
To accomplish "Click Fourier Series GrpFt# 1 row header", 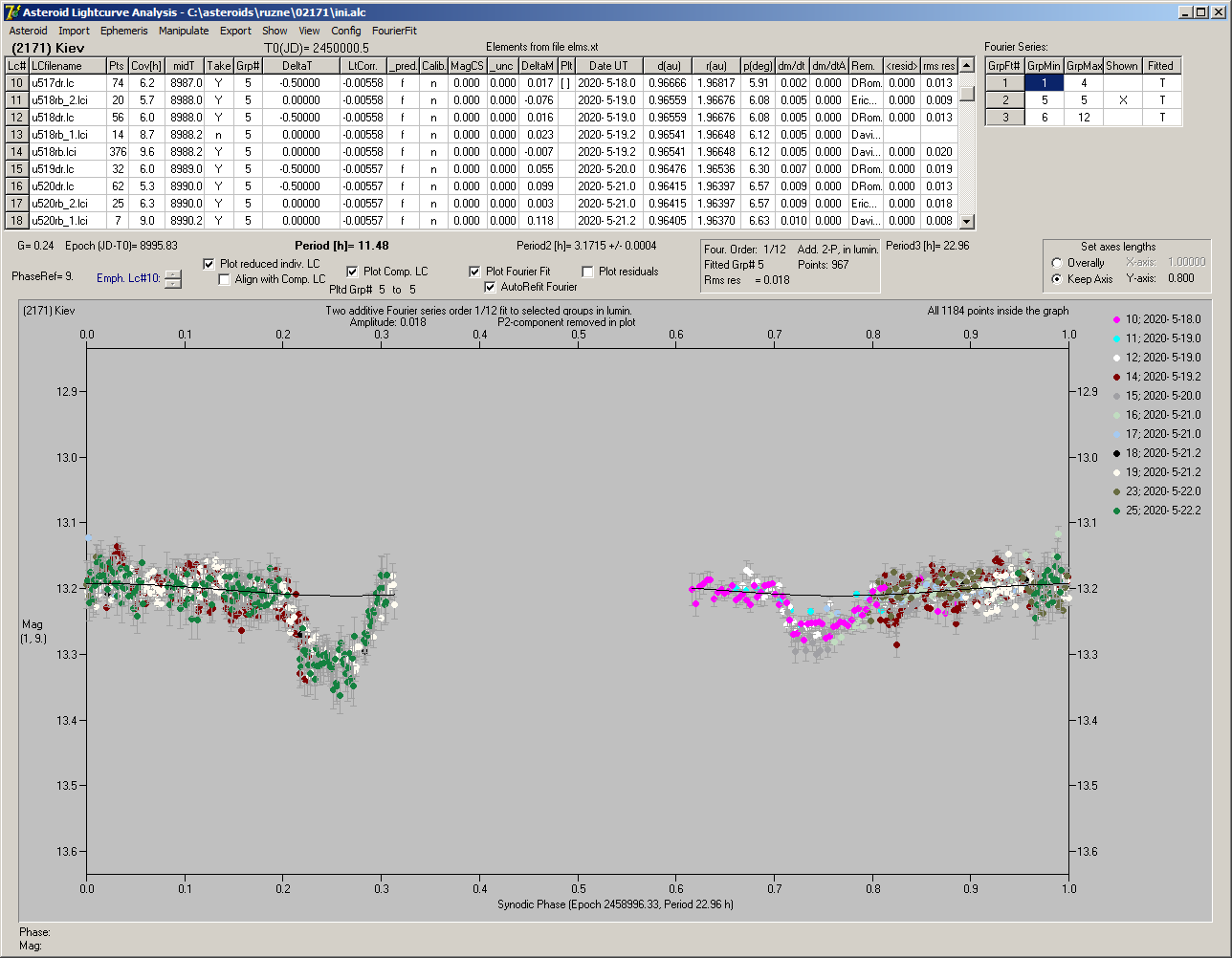I will point(1005,83).
